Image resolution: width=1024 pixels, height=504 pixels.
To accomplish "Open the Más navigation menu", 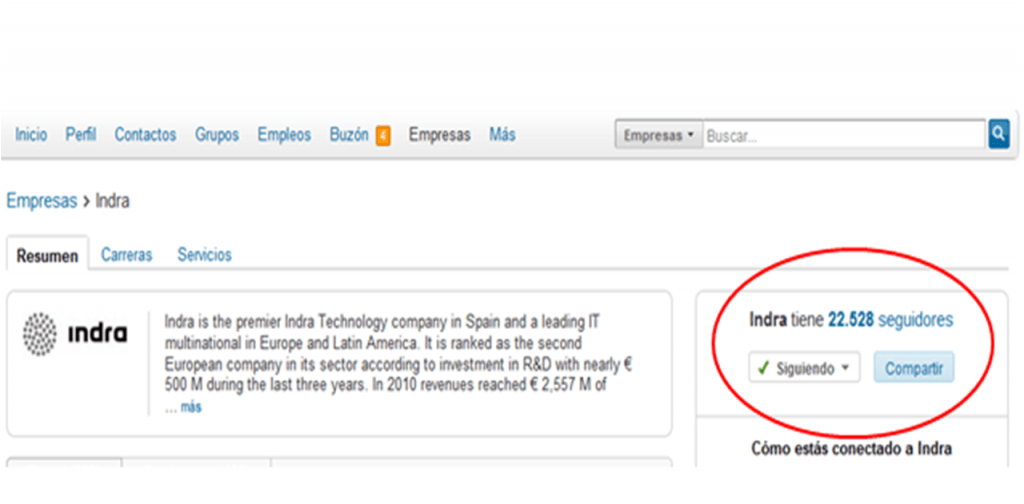I will point(502,135).
